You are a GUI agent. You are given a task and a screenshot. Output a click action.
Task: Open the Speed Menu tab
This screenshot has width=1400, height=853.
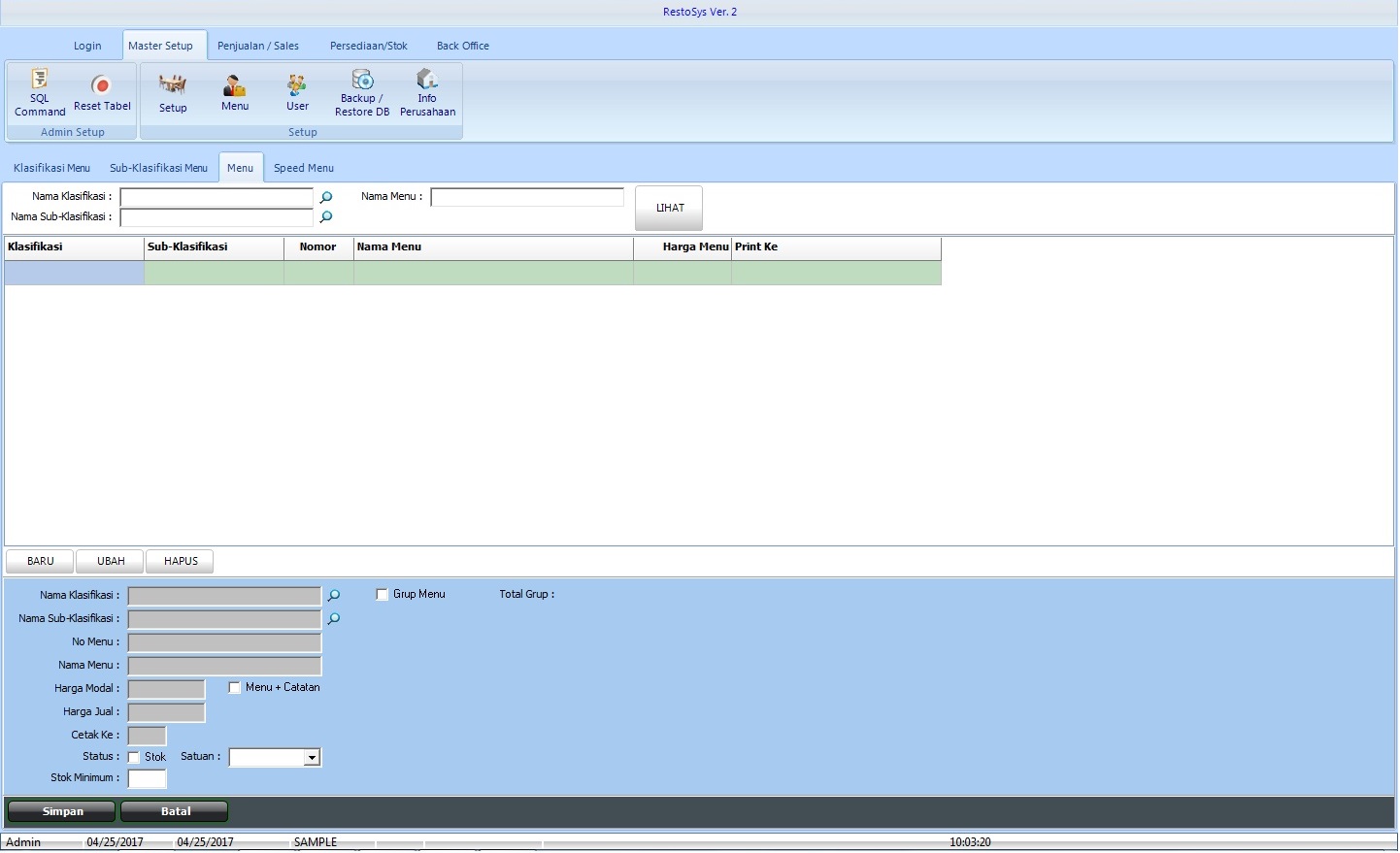click(x=303, y=168)
